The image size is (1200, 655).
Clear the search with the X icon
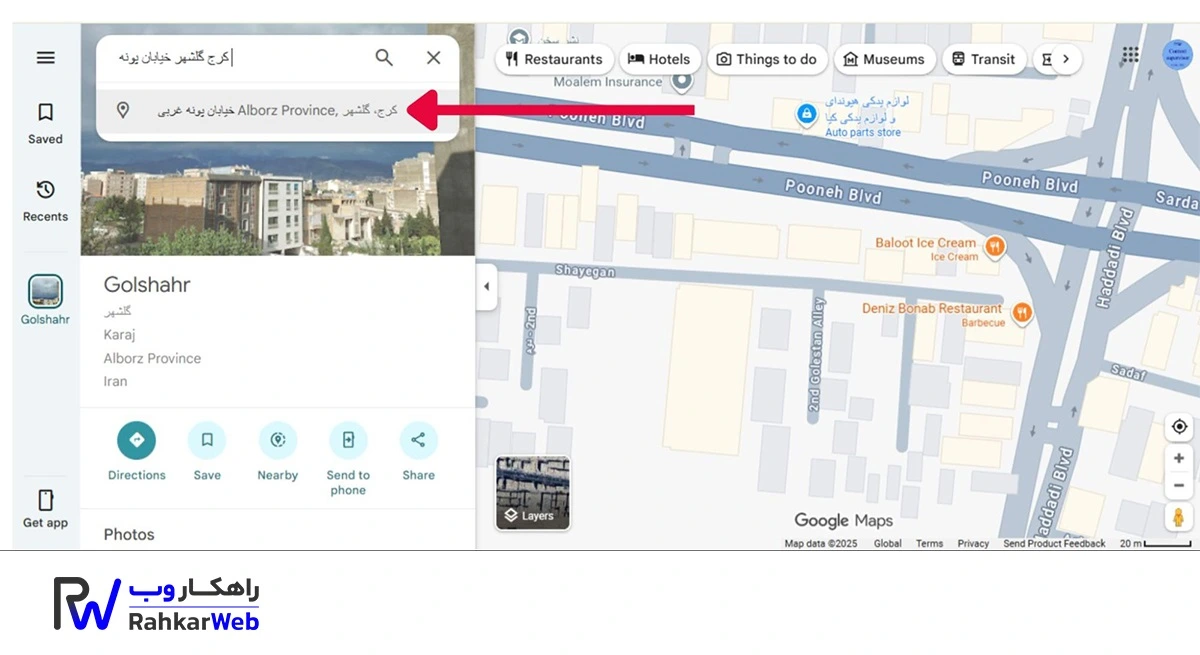point(433,58)
